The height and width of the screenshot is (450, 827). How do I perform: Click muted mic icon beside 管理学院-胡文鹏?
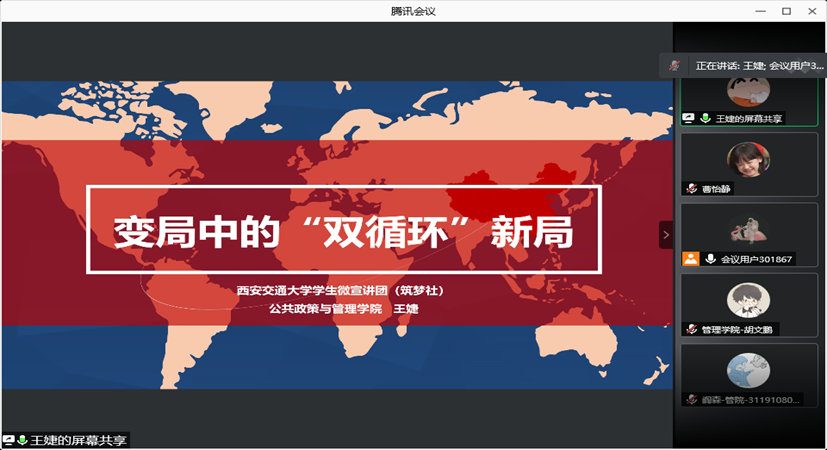[x=691, y=329]
